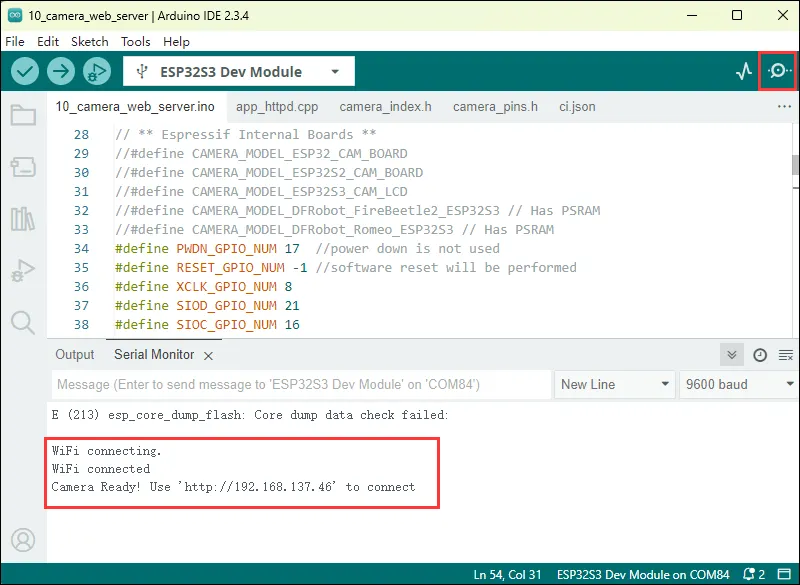This screenshot has width=800, height=585.
Task: Open the Sketch menu
Action: [x=90, y=42]
